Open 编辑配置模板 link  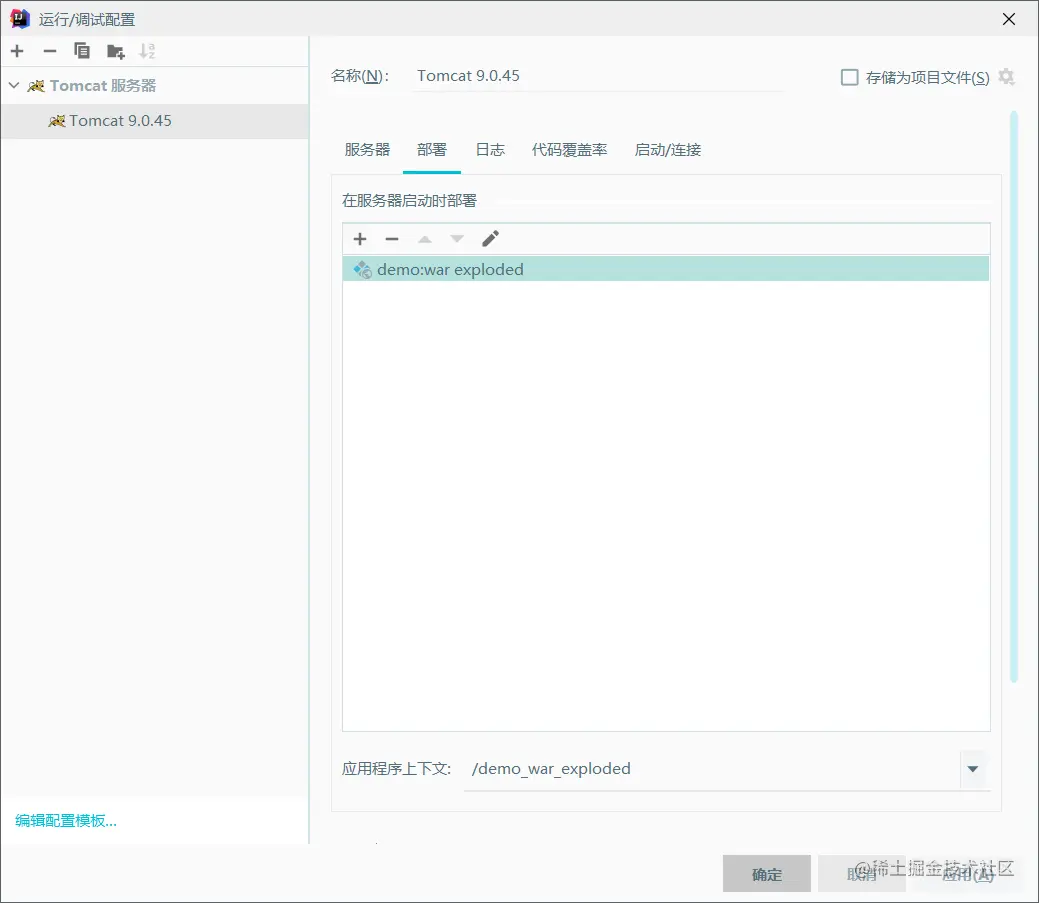(x=66, y=821)
